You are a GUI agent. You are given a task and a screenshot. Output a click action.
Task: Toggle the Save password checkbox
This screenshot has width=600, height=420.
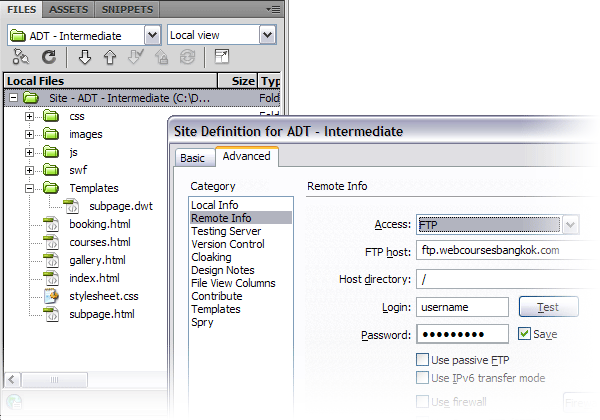click(x=524, y=334)
